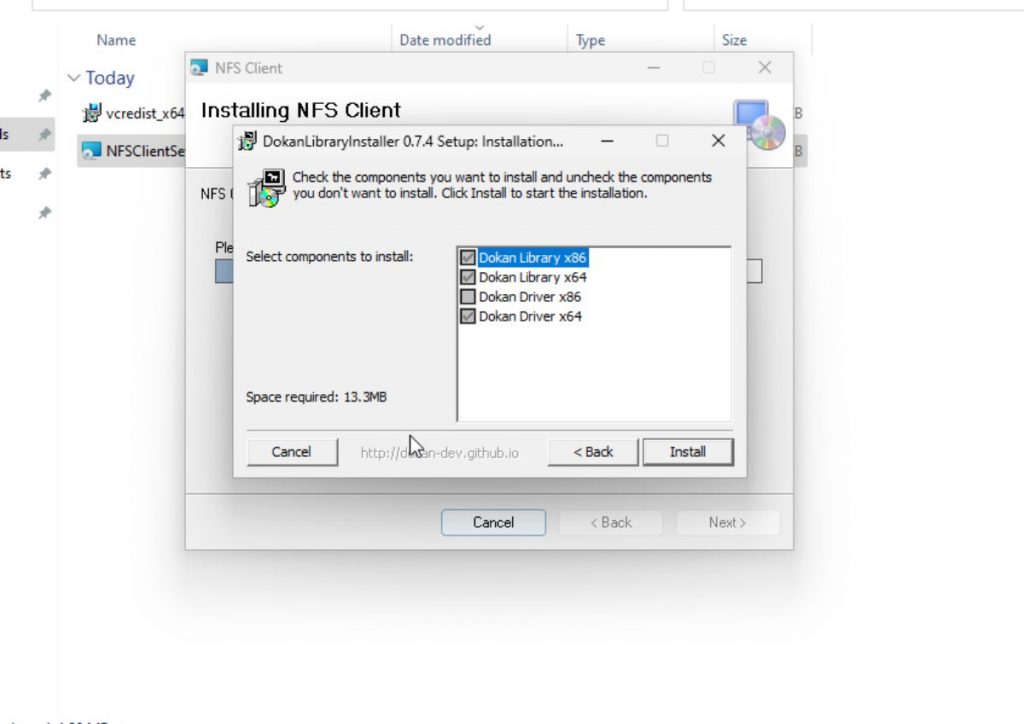
Task: Collapse the Today group chevron
Action: pos(74,78)
